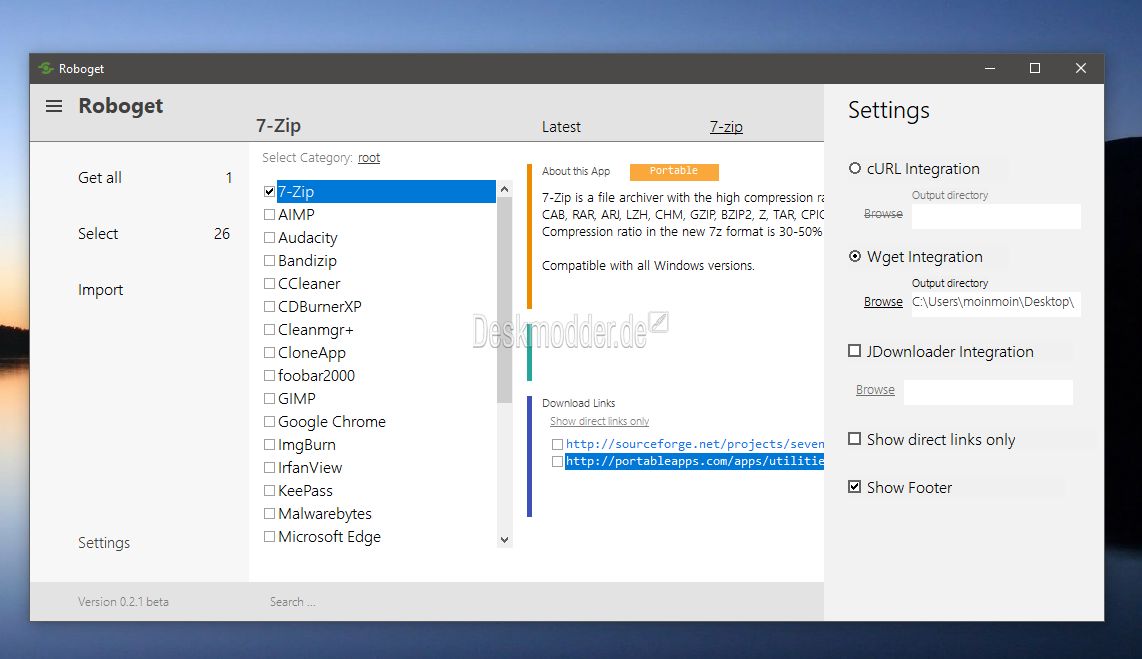
Task: Tick the Microsoft Edge checkbox
Action: [269, 537]
